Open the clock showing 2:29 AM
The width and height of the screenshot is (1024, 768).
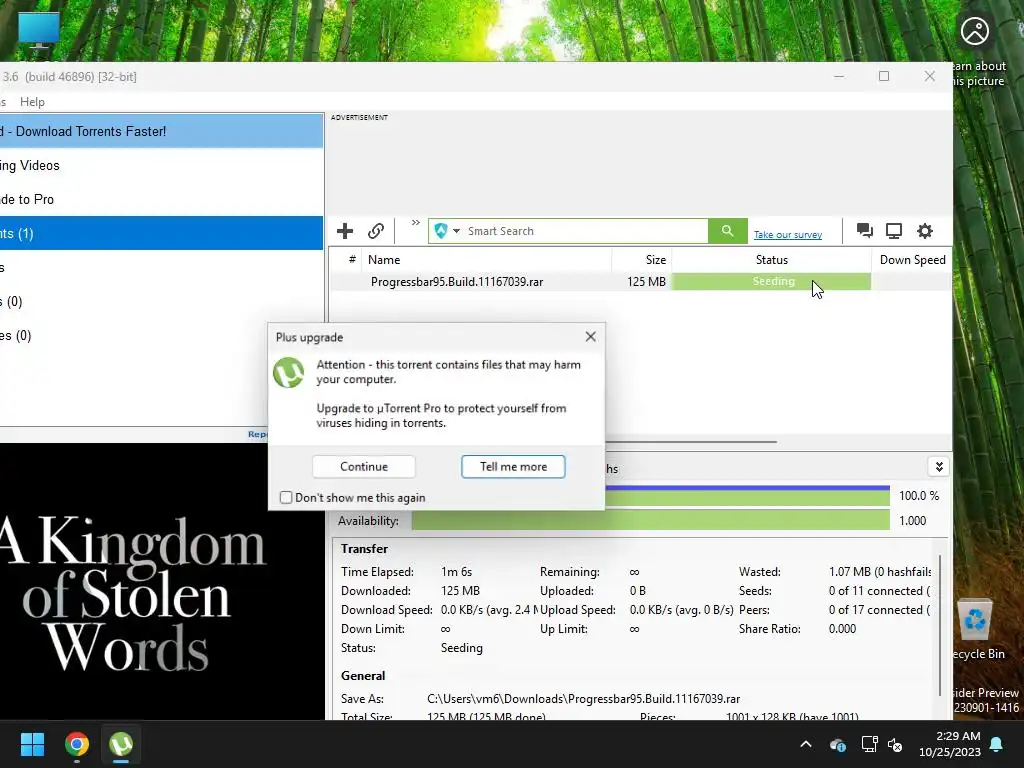(950, 744)
